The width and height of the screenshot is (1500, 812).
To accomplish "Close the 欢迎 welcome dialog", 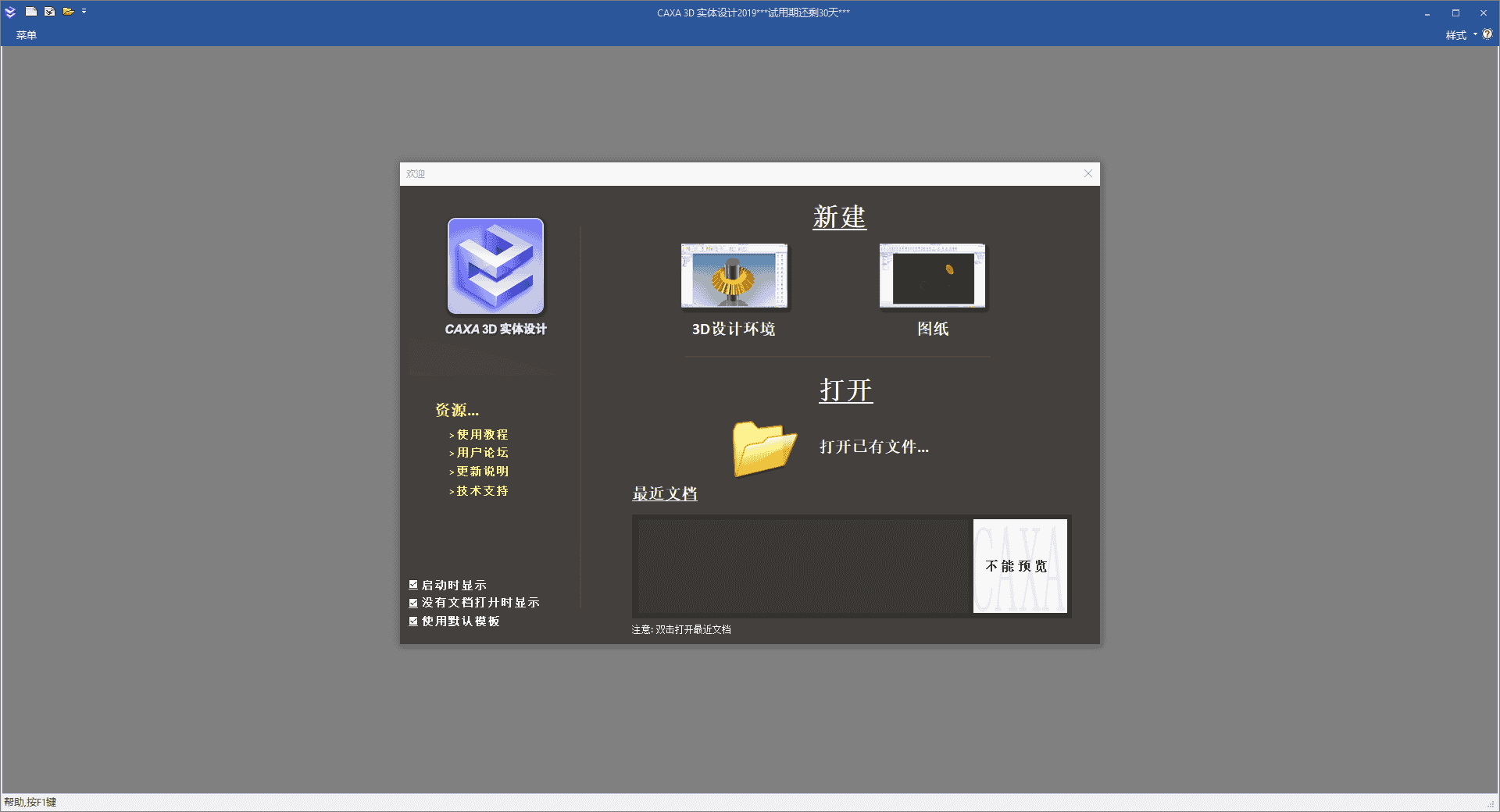I will (x=1088, y=173).
